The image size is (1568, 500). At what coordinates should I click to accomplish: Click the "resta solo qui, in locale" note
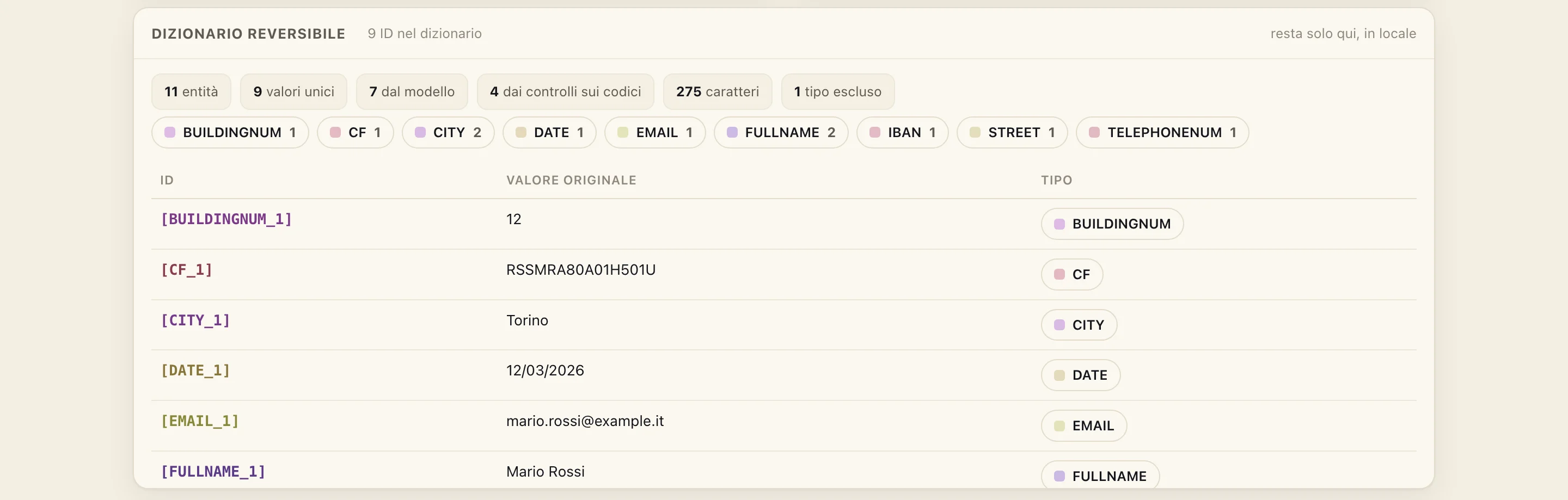pyautogui.click(x=1343, y=33)
